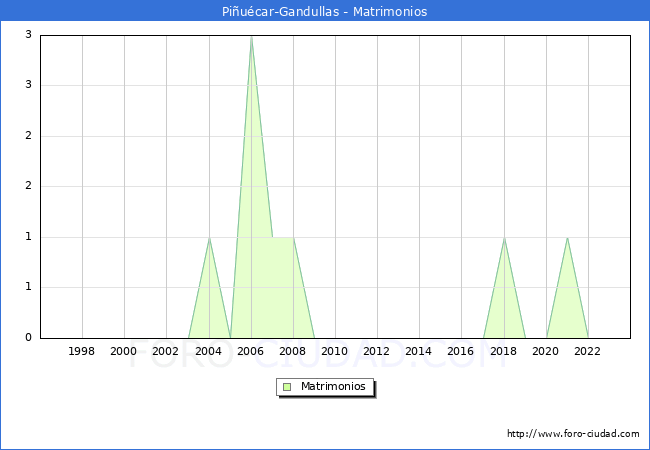Open the www.foro-ciudad.com link

pyautogui.click(x=573, y=434)
